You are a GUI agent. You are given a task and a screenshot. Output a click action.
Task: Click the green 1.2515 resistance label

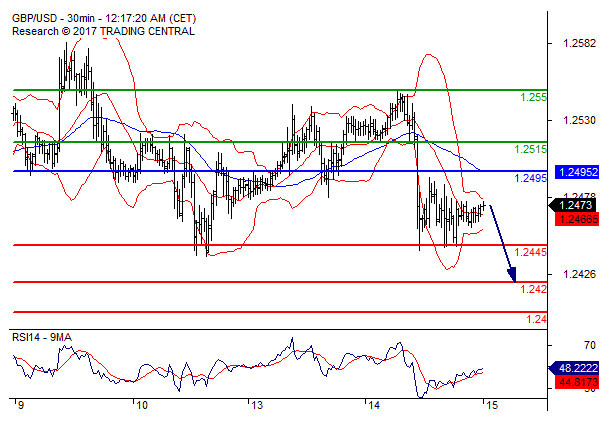pos(530,149)
